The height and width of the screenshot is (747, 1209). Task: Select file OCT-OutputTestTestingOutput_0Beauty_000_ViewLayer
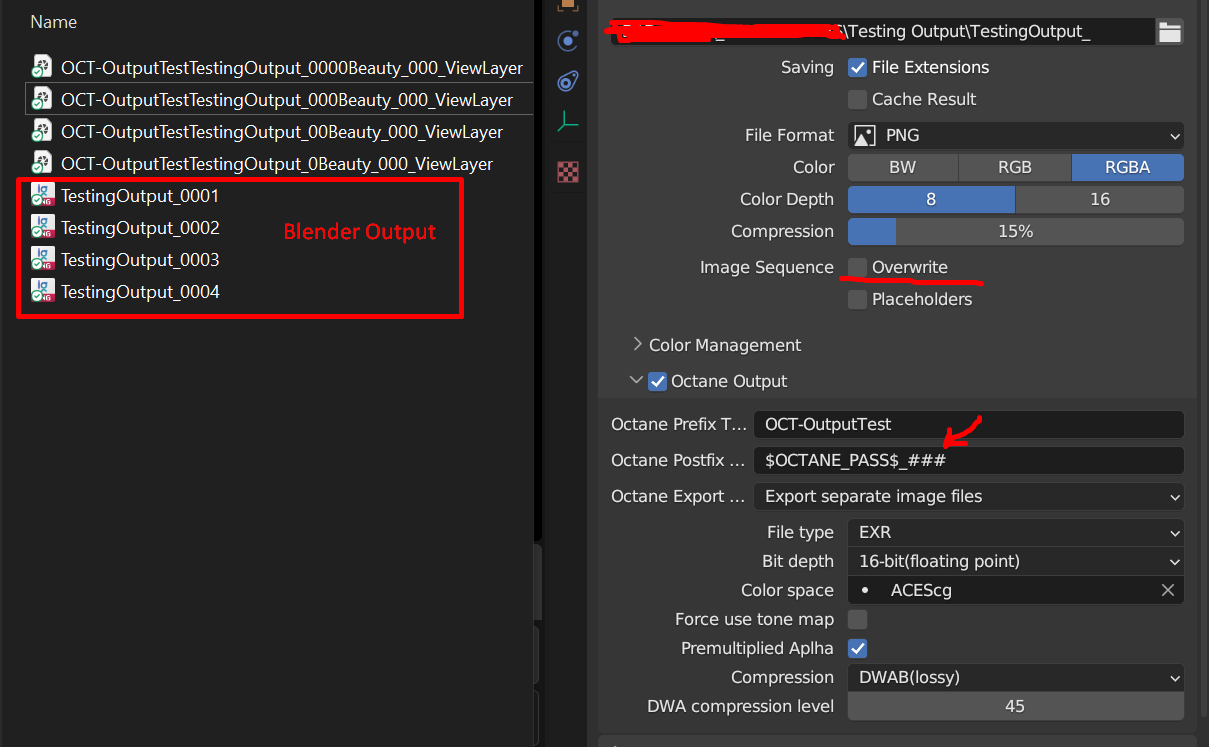point(277,164)
